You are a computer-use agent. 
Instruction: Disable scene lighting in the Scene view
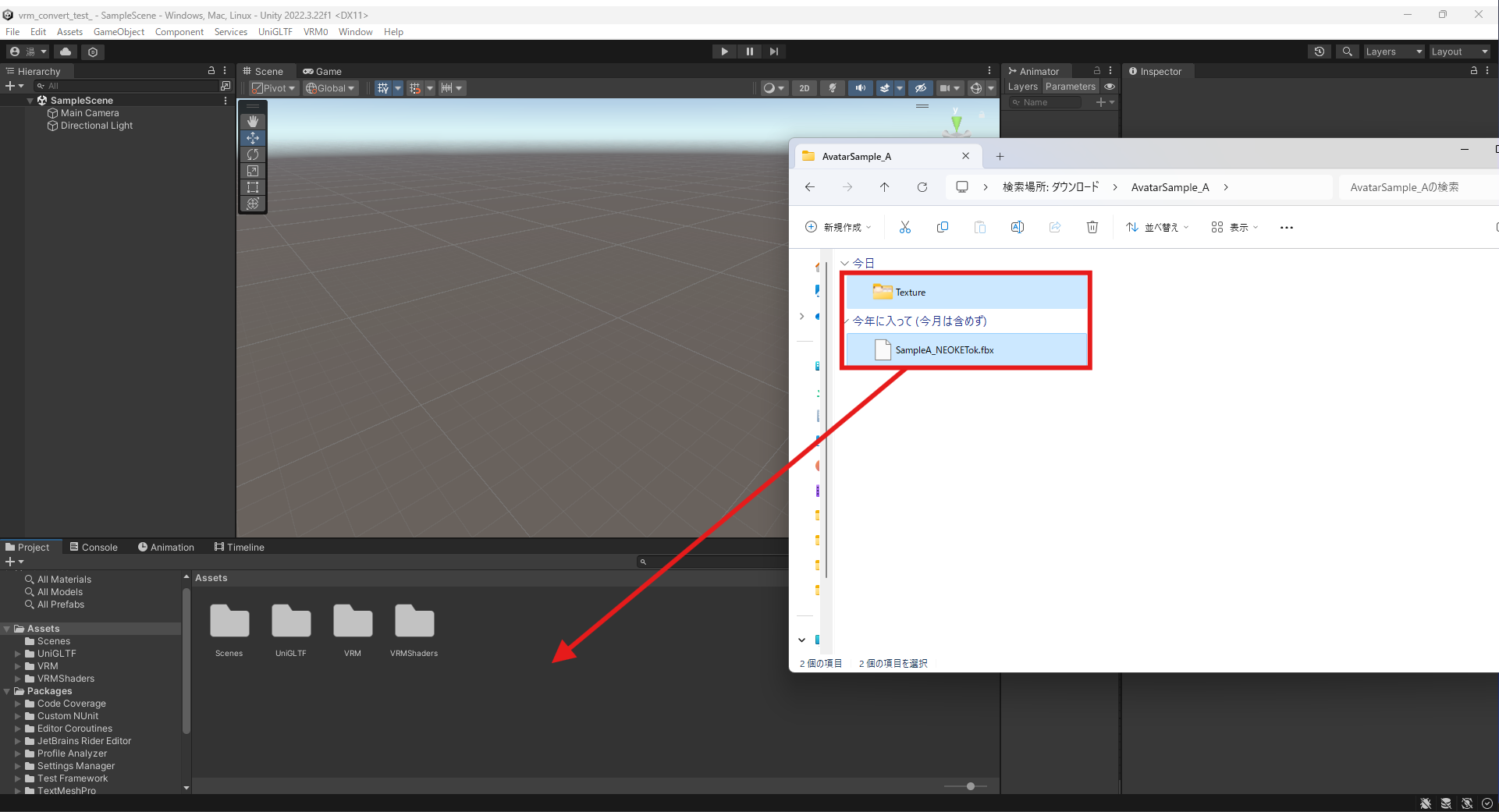click(832, 87)
